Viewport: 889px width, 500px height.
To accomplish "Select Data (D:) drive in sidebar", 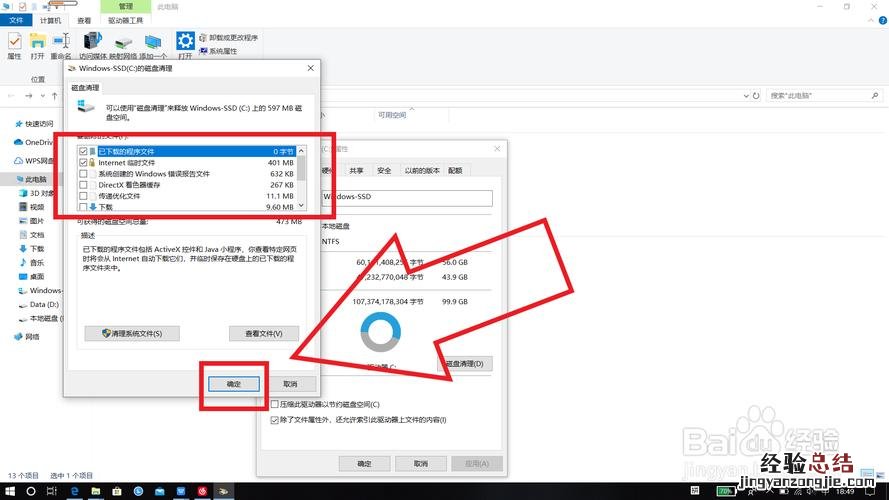I will [44, 304].
